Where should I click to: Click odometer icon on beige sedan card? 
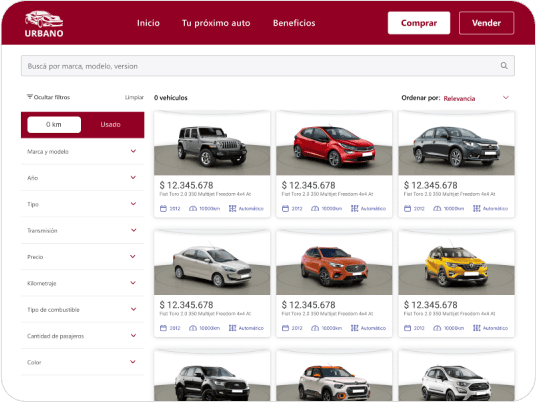coord(193,328)
